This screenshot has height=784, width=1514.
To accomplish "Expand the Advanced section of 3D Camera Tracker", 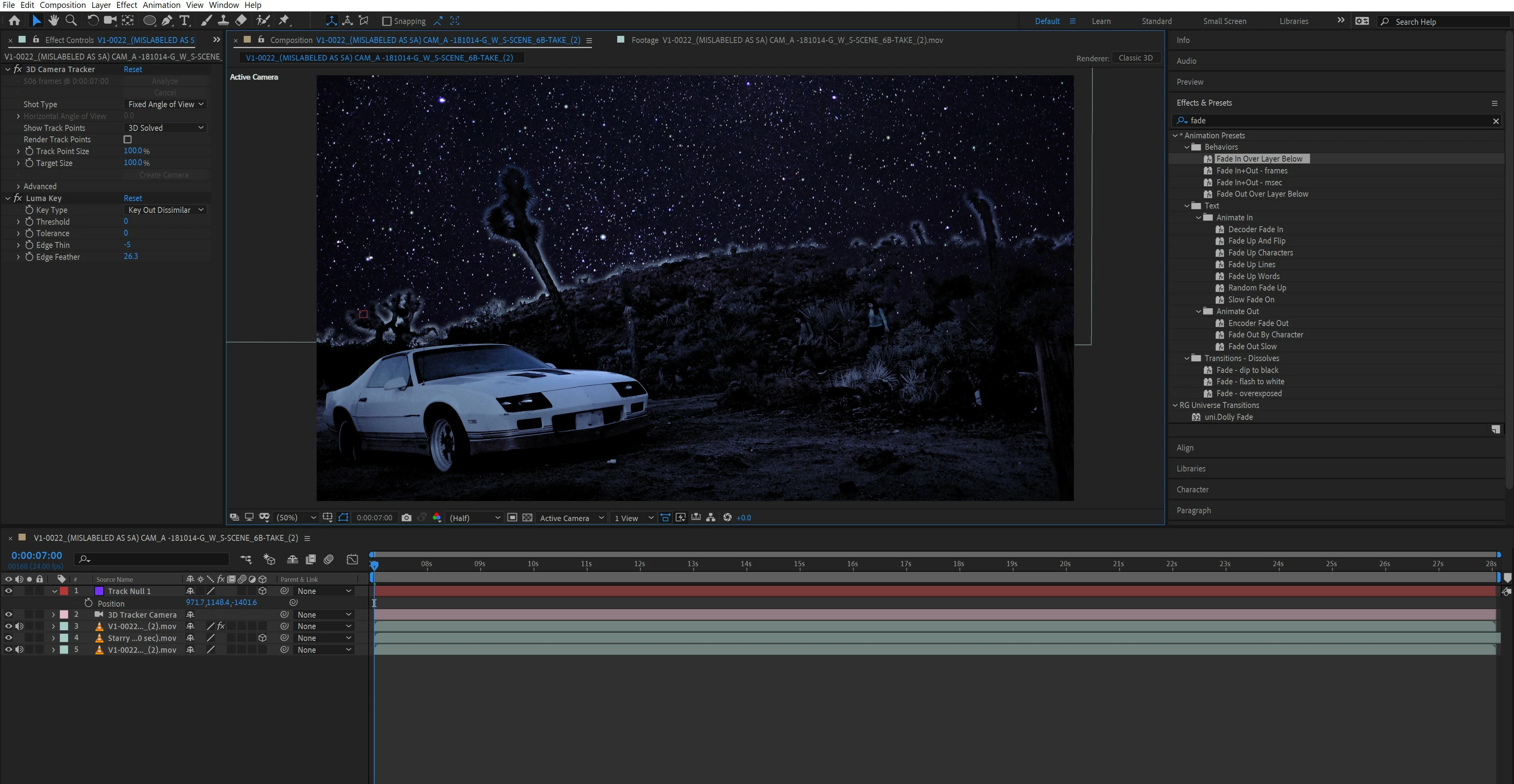I will click(x=18, y=186).
